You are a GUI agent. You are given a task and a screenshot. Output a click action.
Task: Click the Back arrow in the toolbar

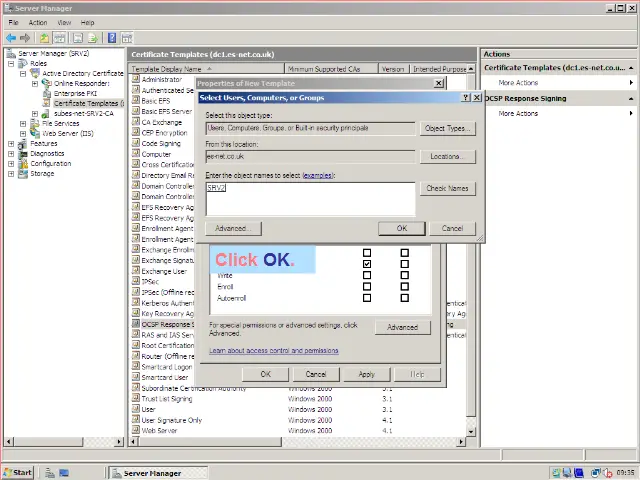click(12, 38)
